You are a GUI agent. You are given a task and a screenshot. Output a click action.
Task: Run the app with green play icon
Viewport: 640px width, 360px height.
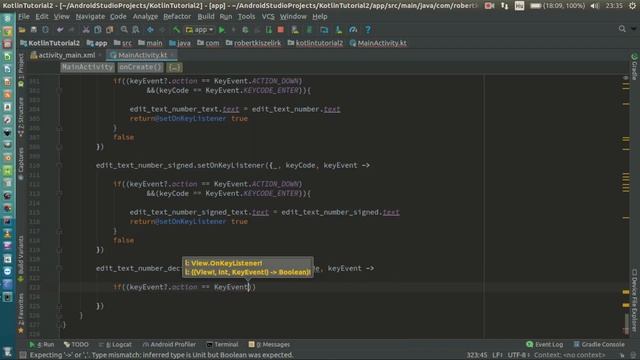pyautogui.click(x=222, y=30)
